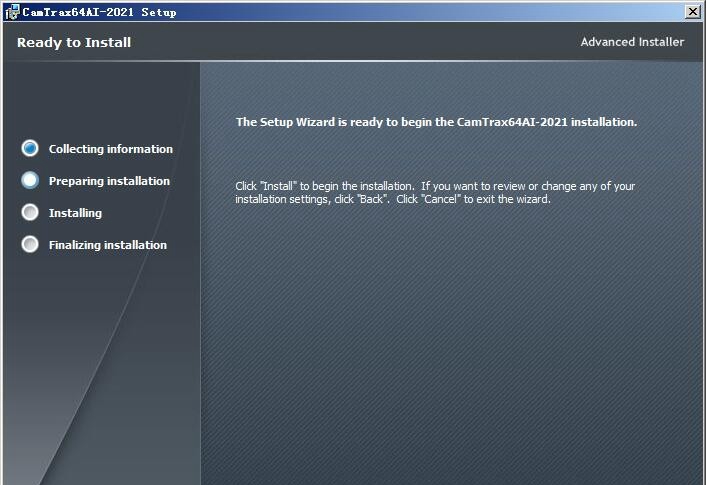Click the 'Installing' step label

(x=75, y=213)
